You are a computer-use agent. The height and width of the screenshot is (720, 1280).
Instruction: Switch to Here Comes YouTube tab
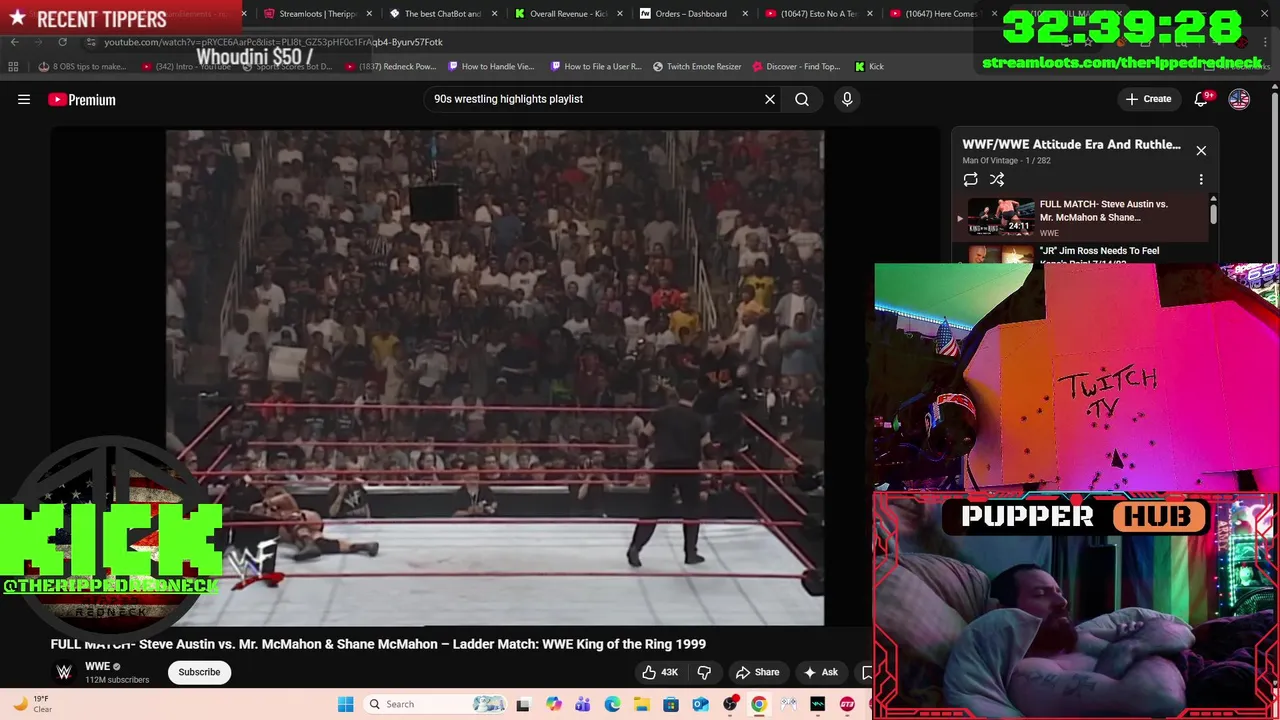tap(940, 14)
